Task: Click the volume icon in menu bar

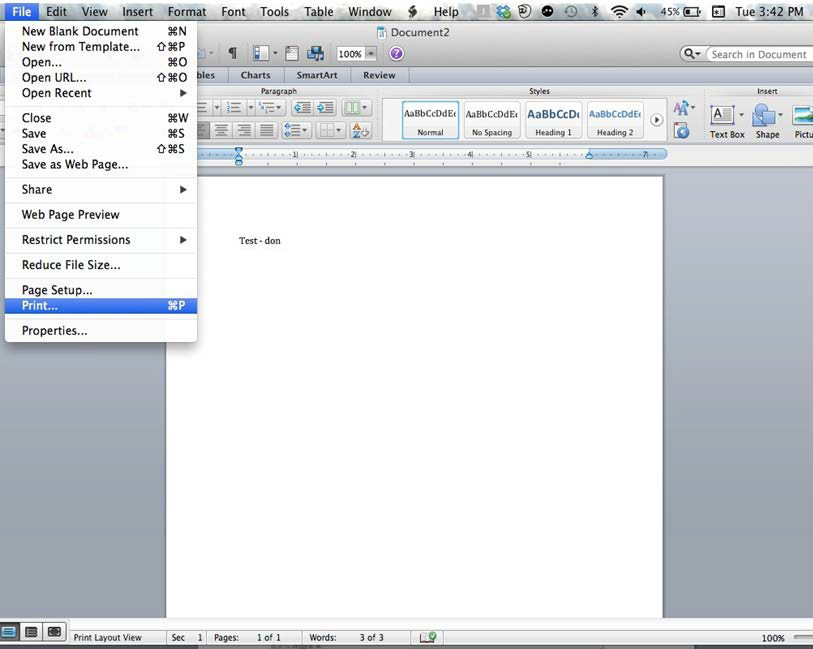Action: pos(641,11)
